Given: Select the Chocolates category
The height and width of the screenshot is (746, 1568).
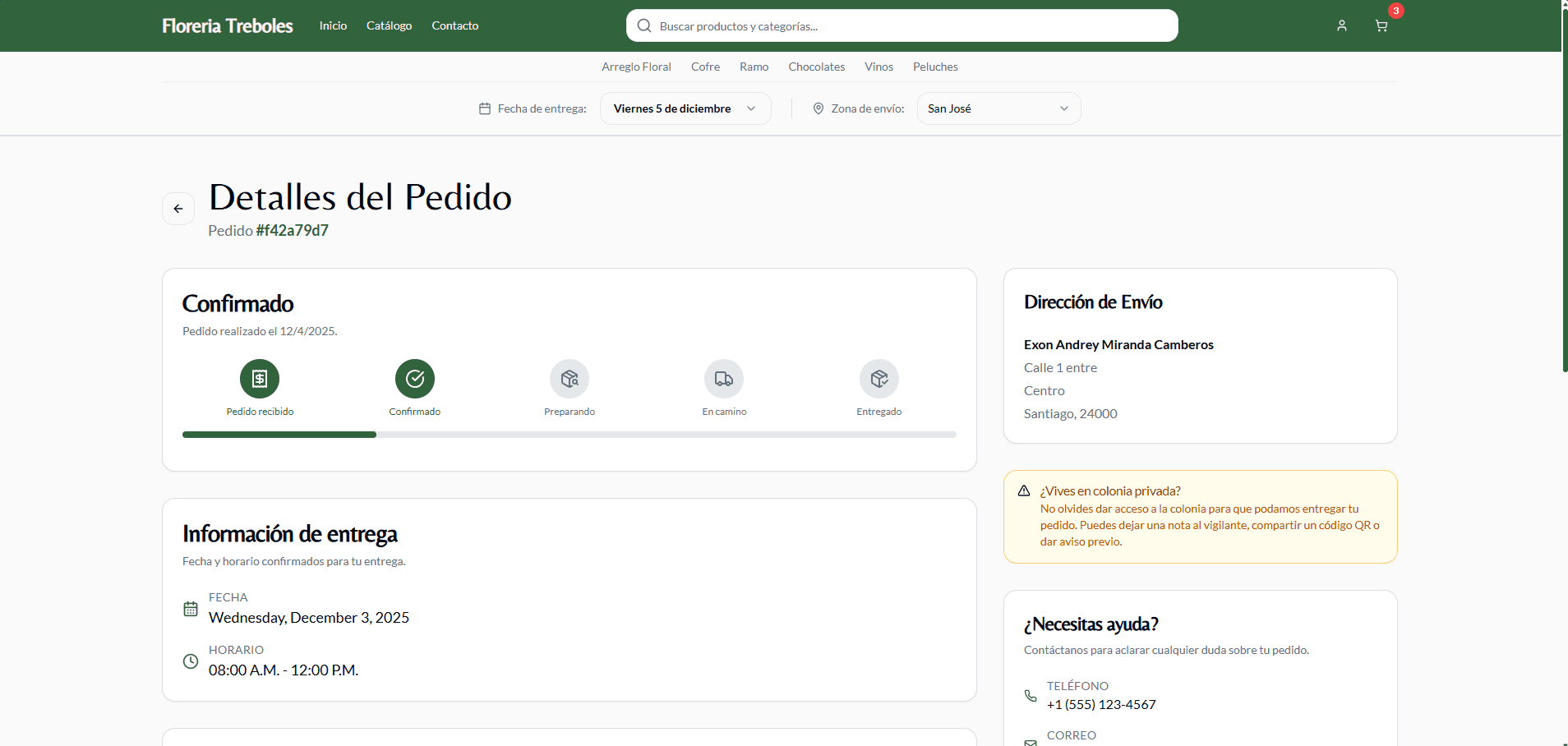Looking at the screenshot, I should coord(816,67).
